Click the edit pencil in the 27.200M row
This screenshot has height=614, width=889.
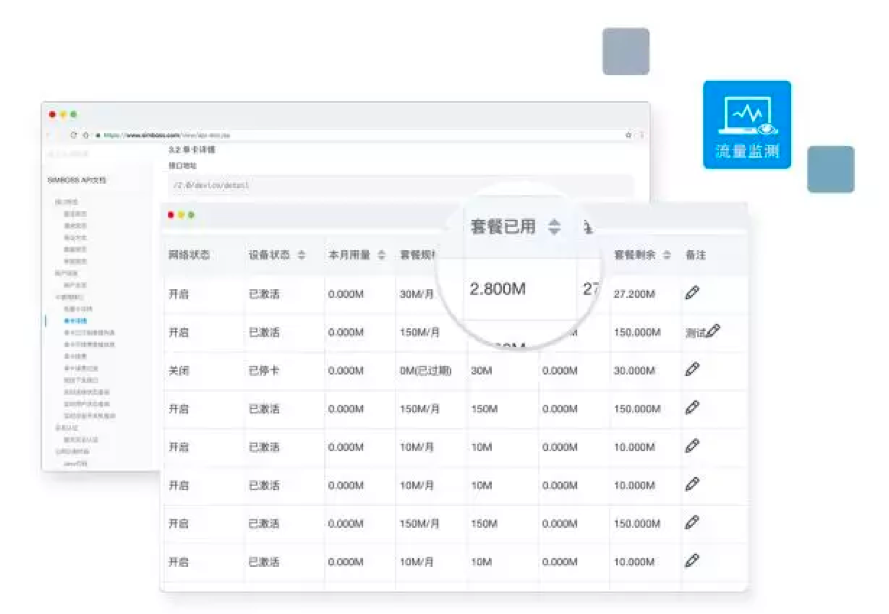pos(692,293)
